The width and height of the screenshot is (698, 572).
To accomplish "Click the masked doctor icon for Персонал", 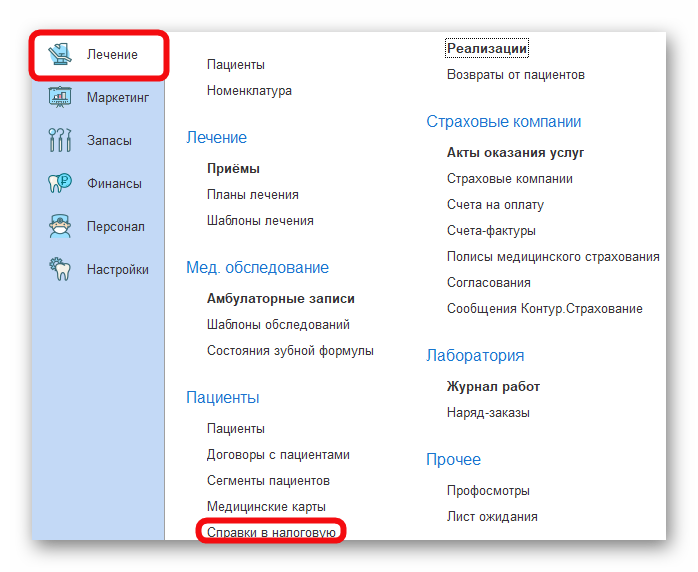I will coord(60,226).
